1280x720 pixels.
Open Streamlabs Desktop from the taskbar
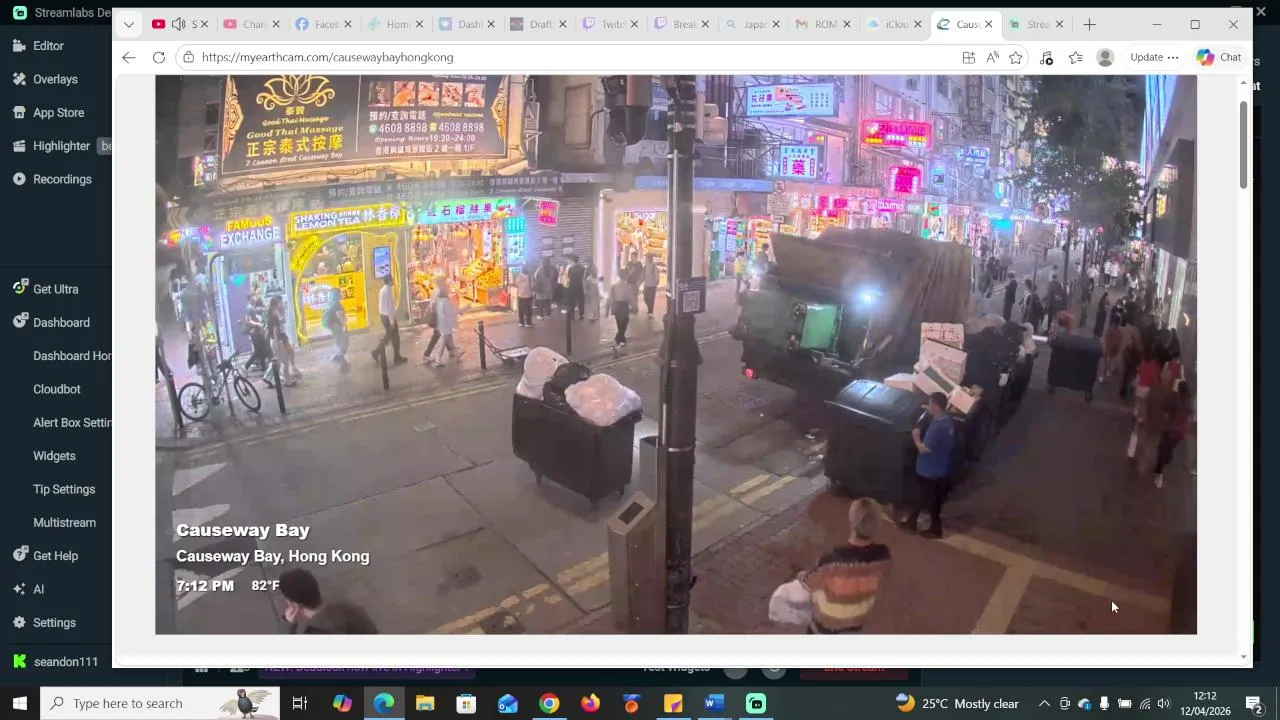pyautogui.click(x=756, y=703)
